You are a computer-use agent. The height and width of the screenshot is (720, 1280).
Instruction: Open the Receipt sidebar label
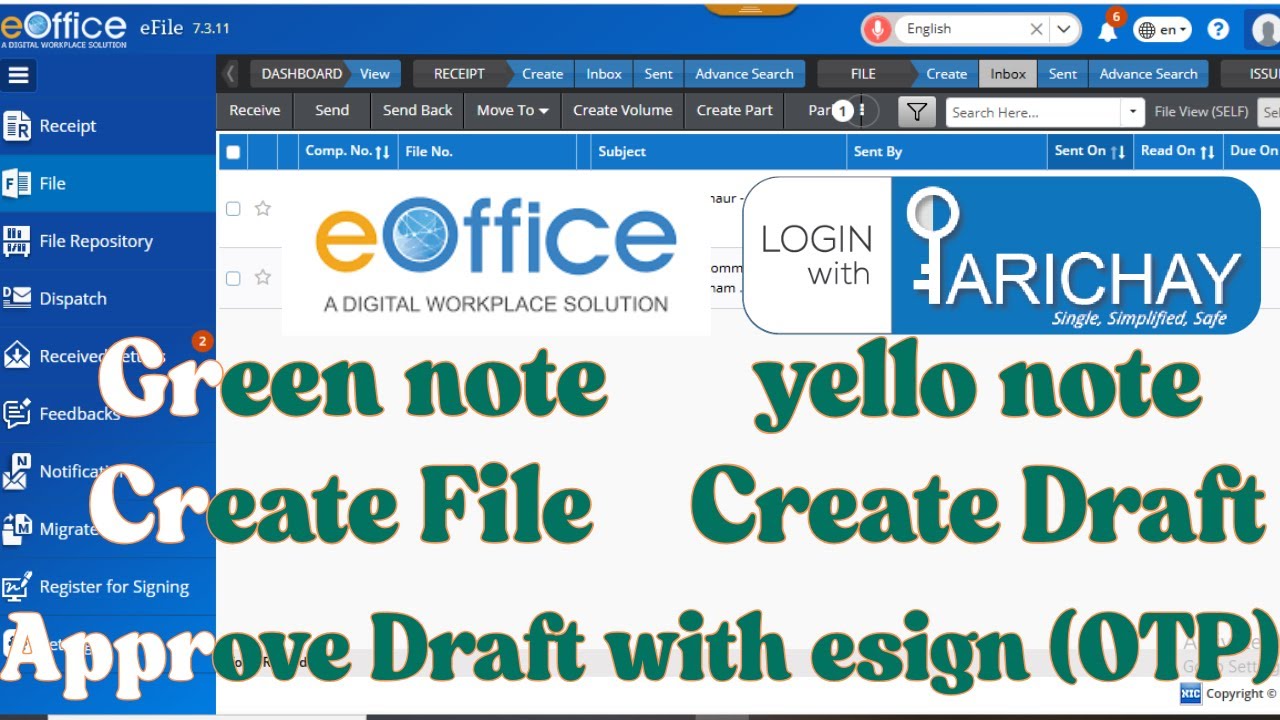[x=68, y=126]
